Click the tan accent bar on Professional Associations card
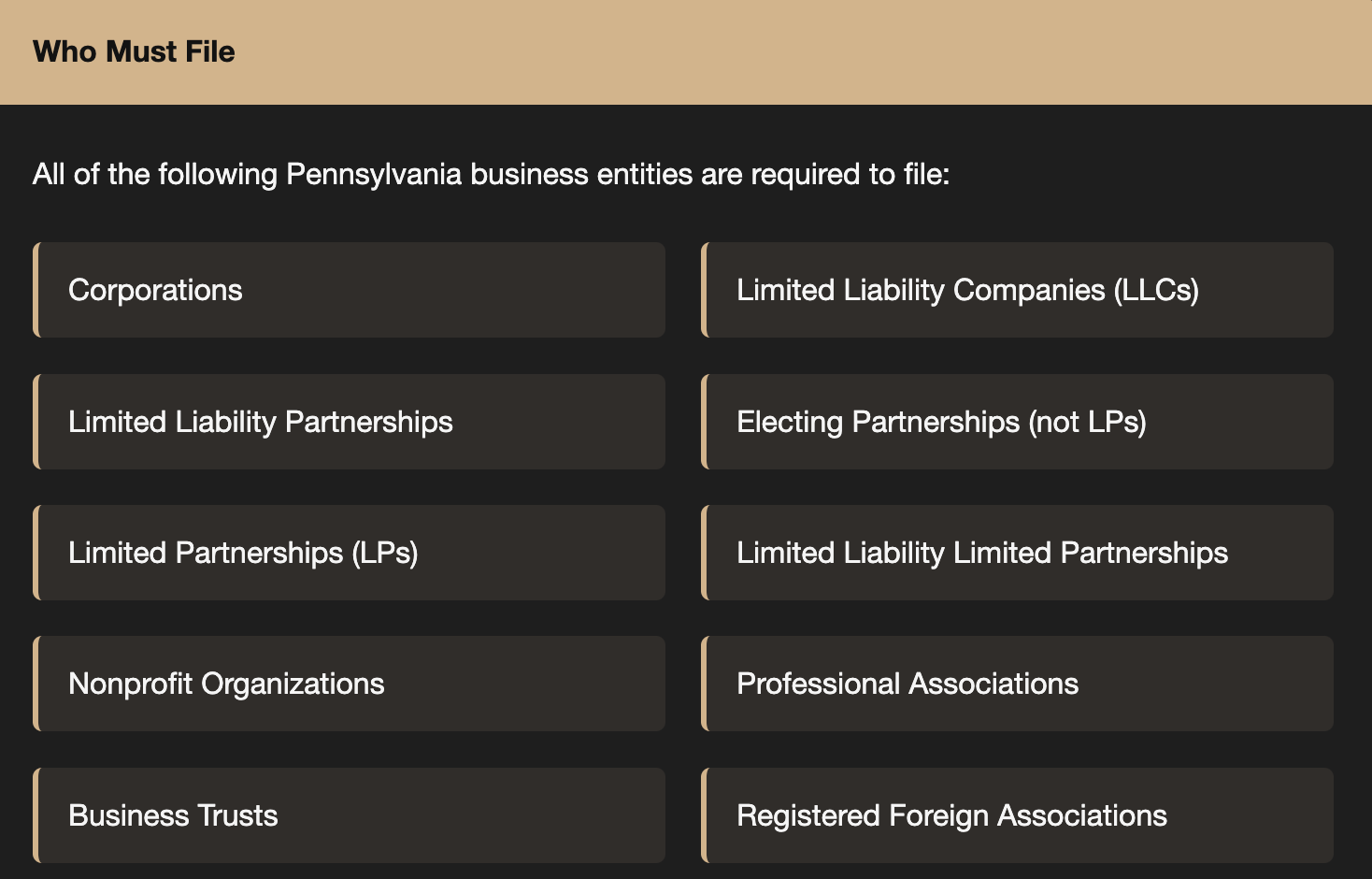The image size is (1372, 879). (x=704, y=684)
